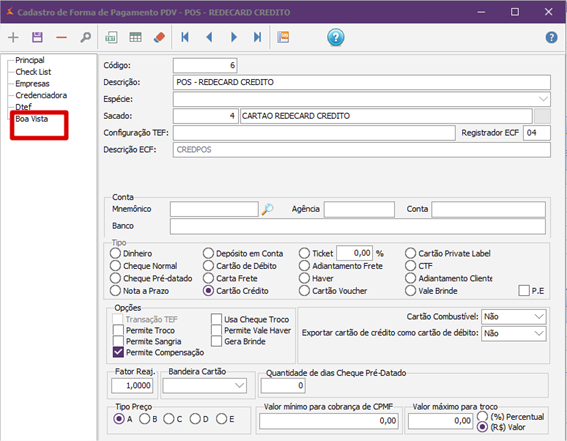This screenshot has width=567, height=441.
Task: Choose tipo preço B radio option
Action: point(144,419)
